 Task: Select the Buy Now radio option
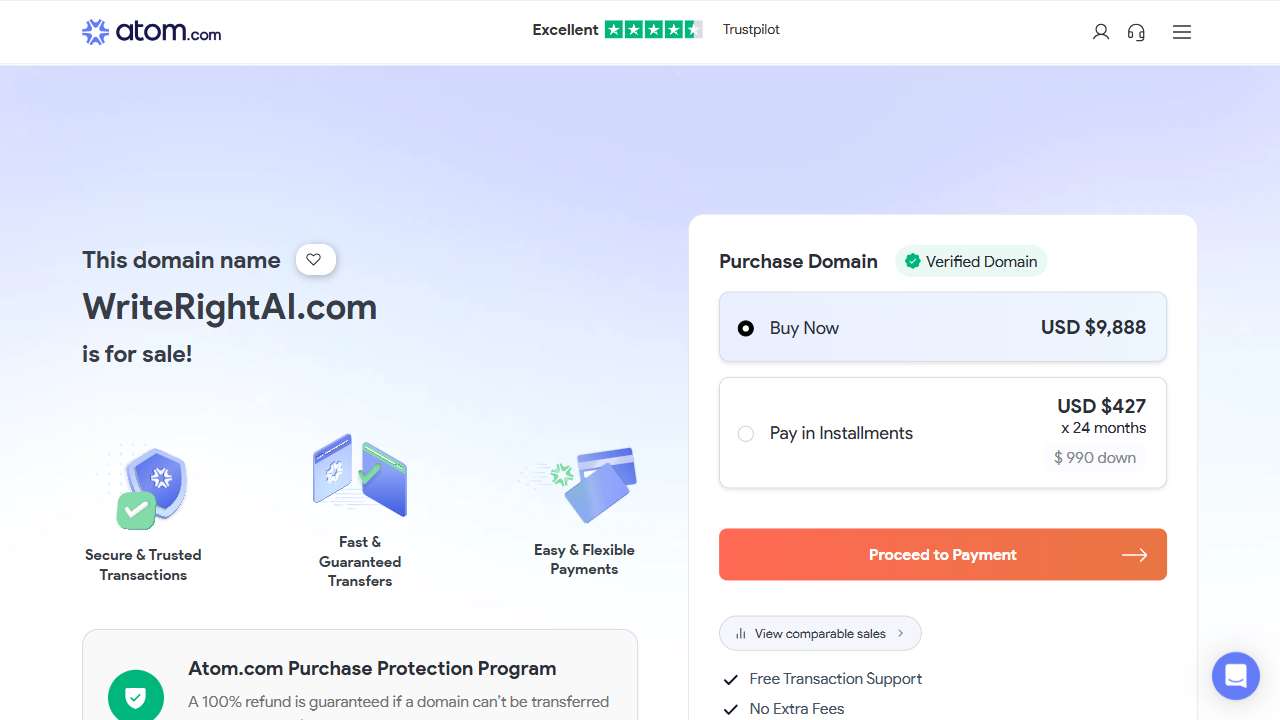pos(746,328)
